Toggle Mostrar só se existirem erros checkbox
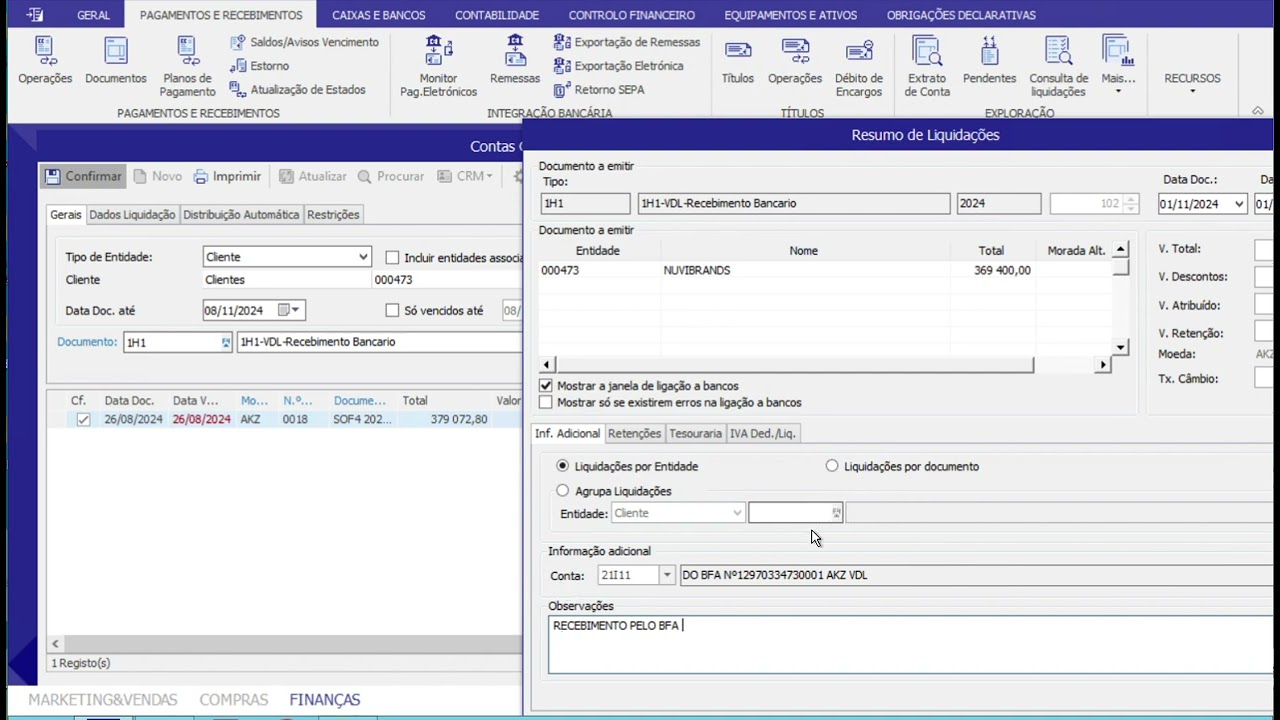Image resolution: width=1280 pixels, height=720 pixels. (545, 402)
